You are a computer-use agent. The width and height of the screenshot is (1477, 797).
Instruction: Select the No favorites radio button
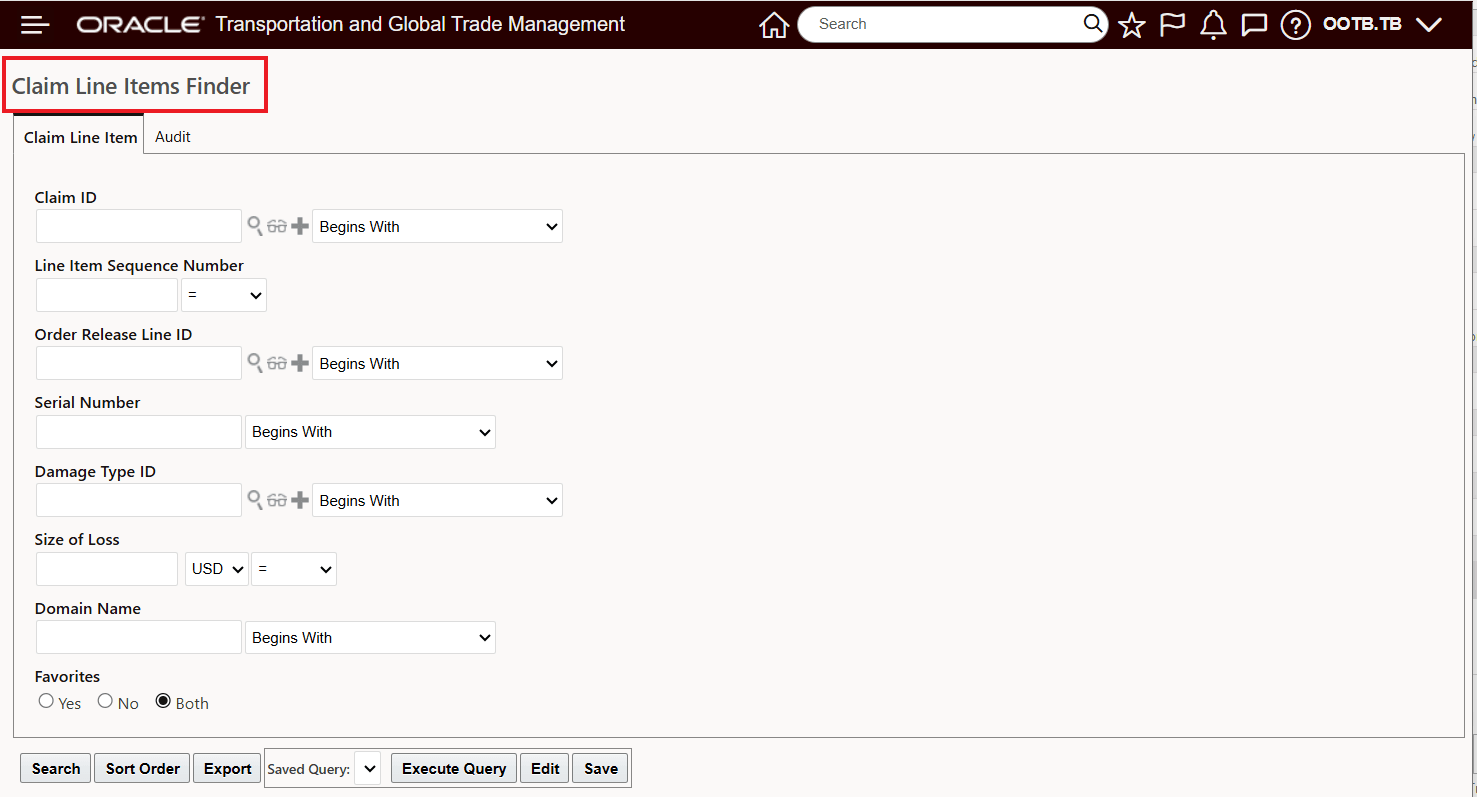pyautogui.click(x=104, y=701)
